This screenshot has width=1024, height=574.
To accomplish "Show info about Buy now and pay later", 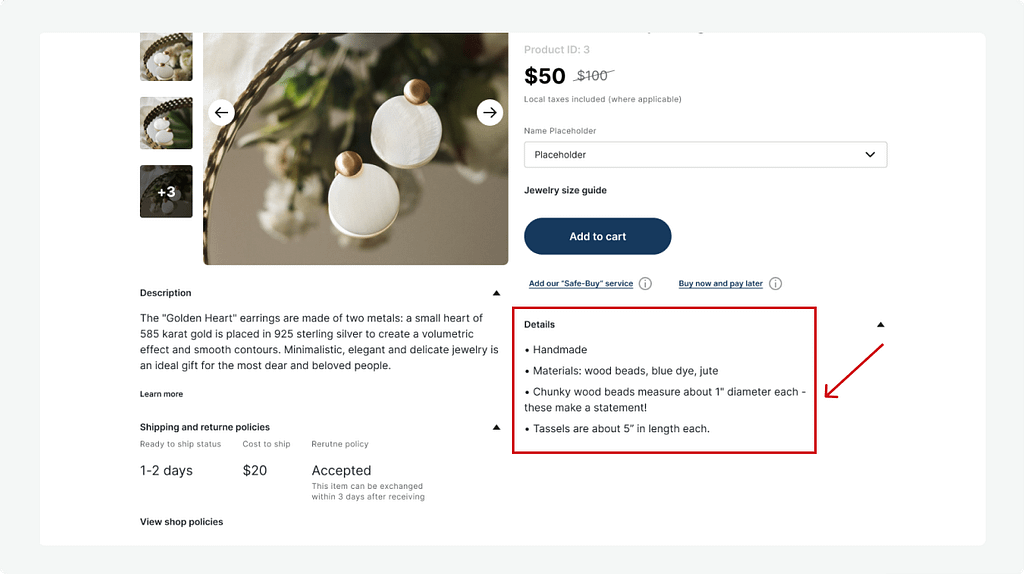I will (x=775, y=284).
